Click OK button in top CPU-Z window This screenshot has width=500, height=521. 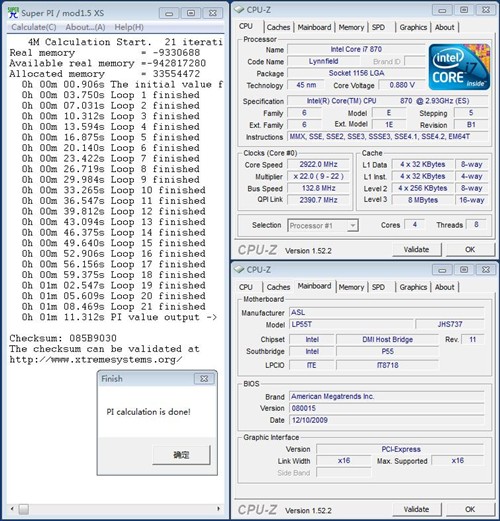pos(470,249)
